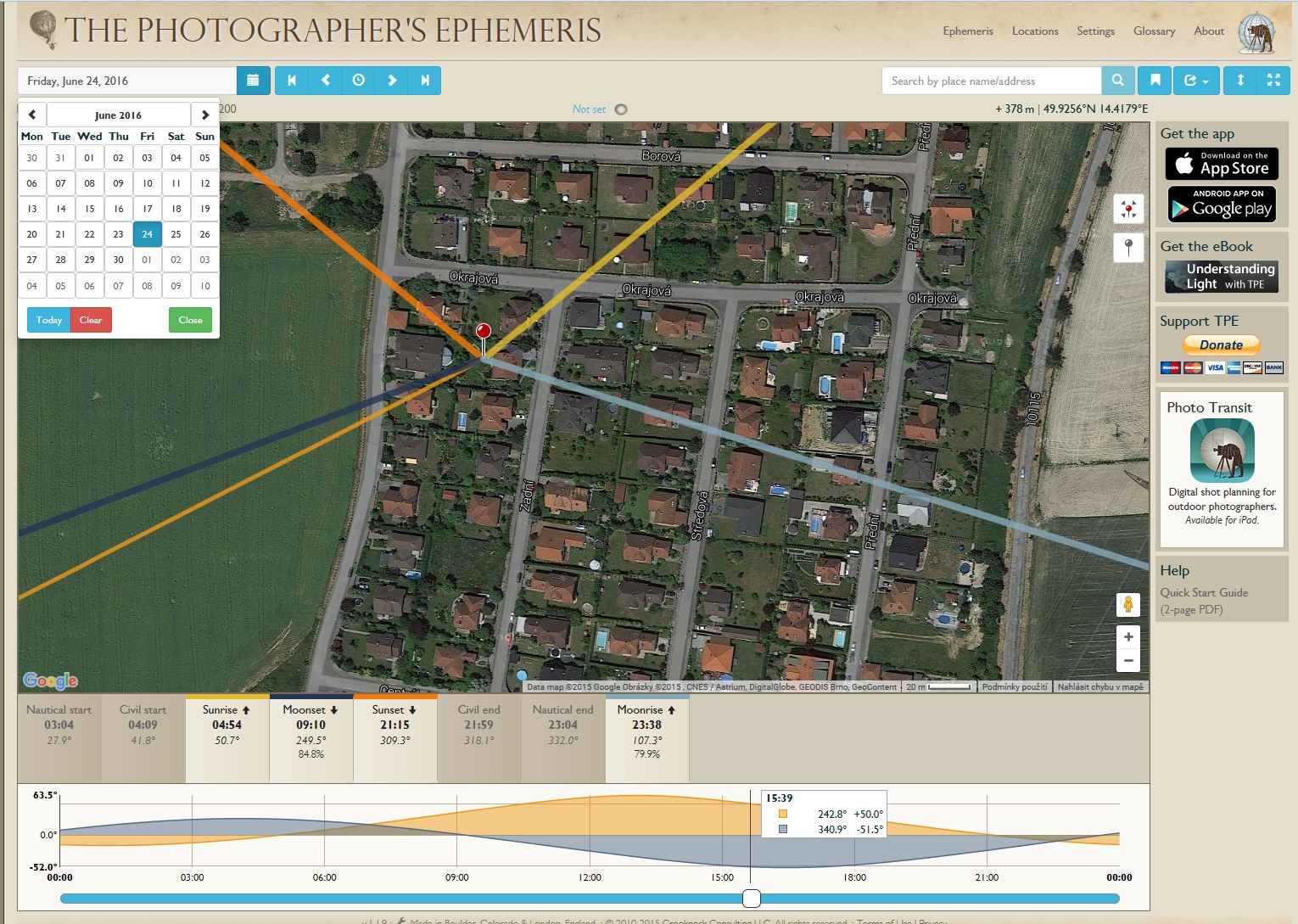
Task: Go back to previous month in calendar
Action: click(32, 115)
